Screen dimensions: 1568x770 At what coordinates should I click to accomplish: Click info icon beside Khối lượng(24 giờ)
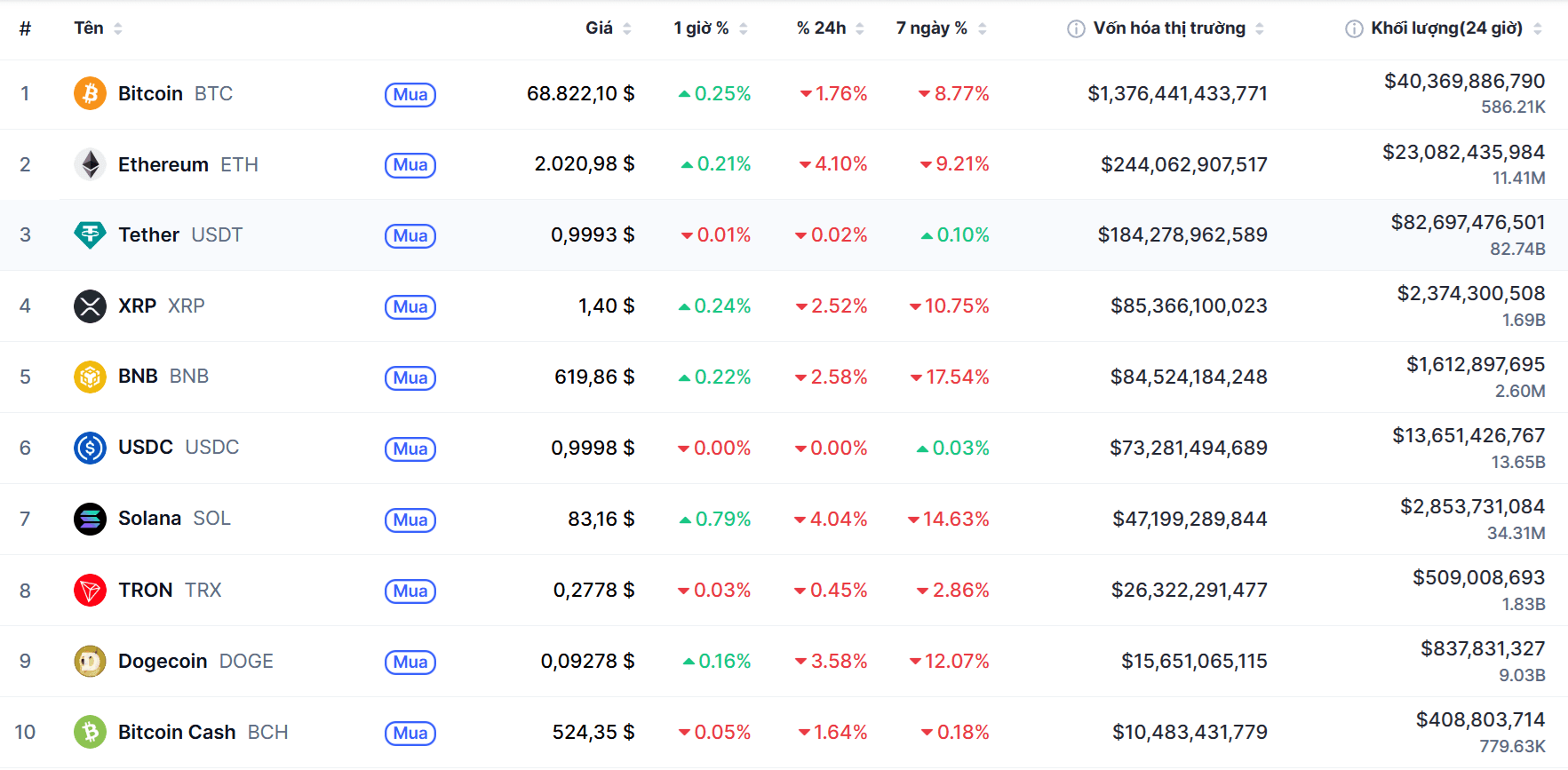pyautogui.click(x=1354, y=29)
